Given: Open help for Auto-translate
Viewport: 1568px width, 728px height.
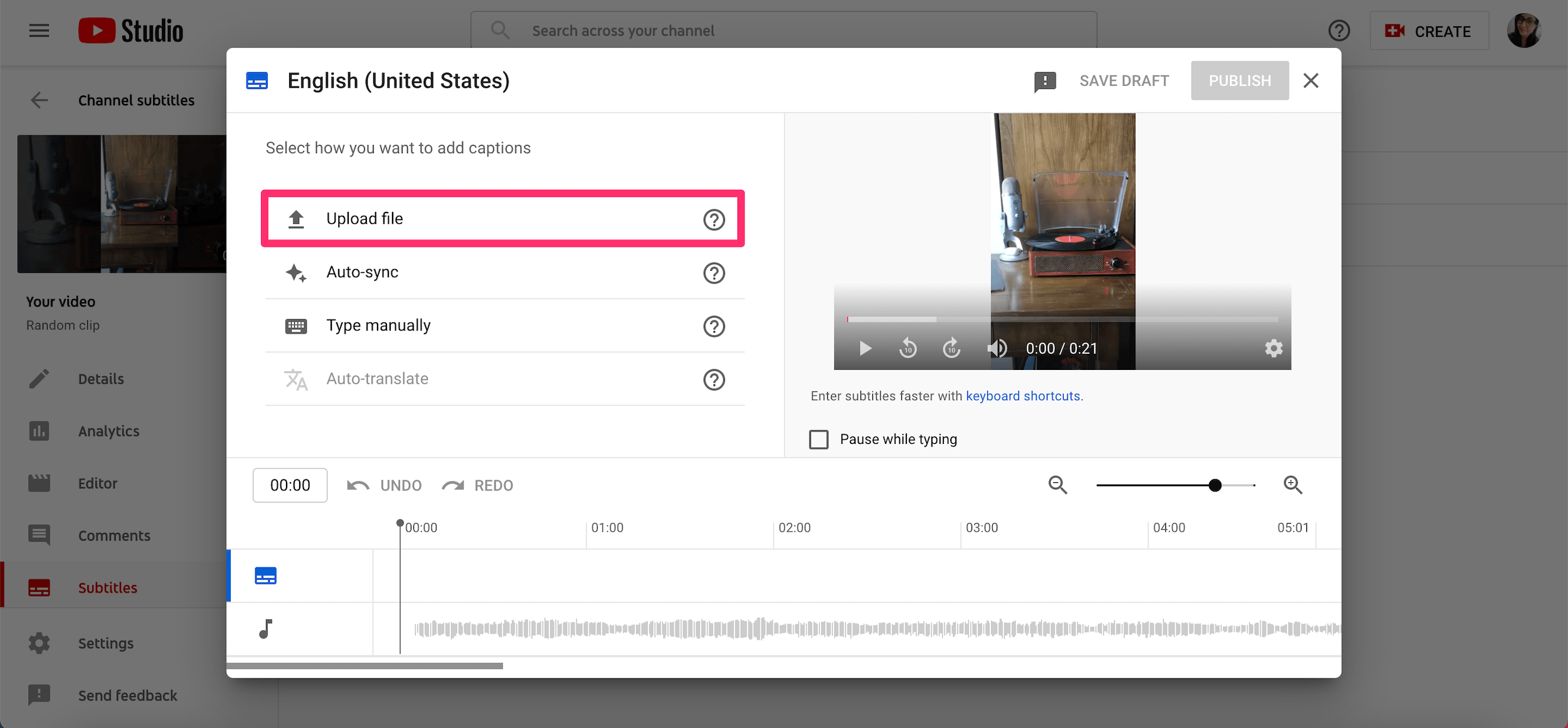Looking at the screenshot, I should [x=714, y=379].
